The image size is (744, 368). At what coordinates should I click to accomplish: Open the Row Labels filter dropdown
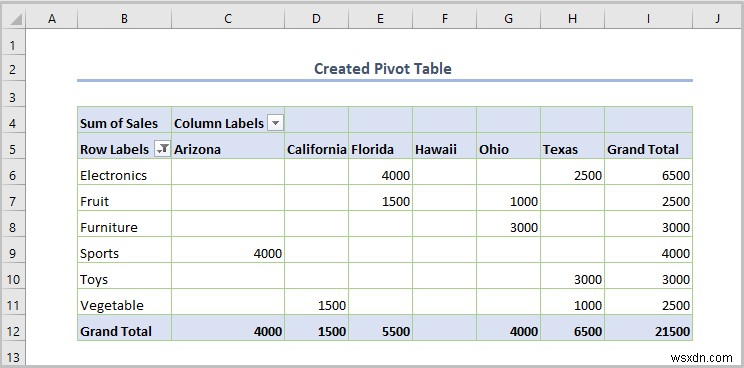pos(162,149)
